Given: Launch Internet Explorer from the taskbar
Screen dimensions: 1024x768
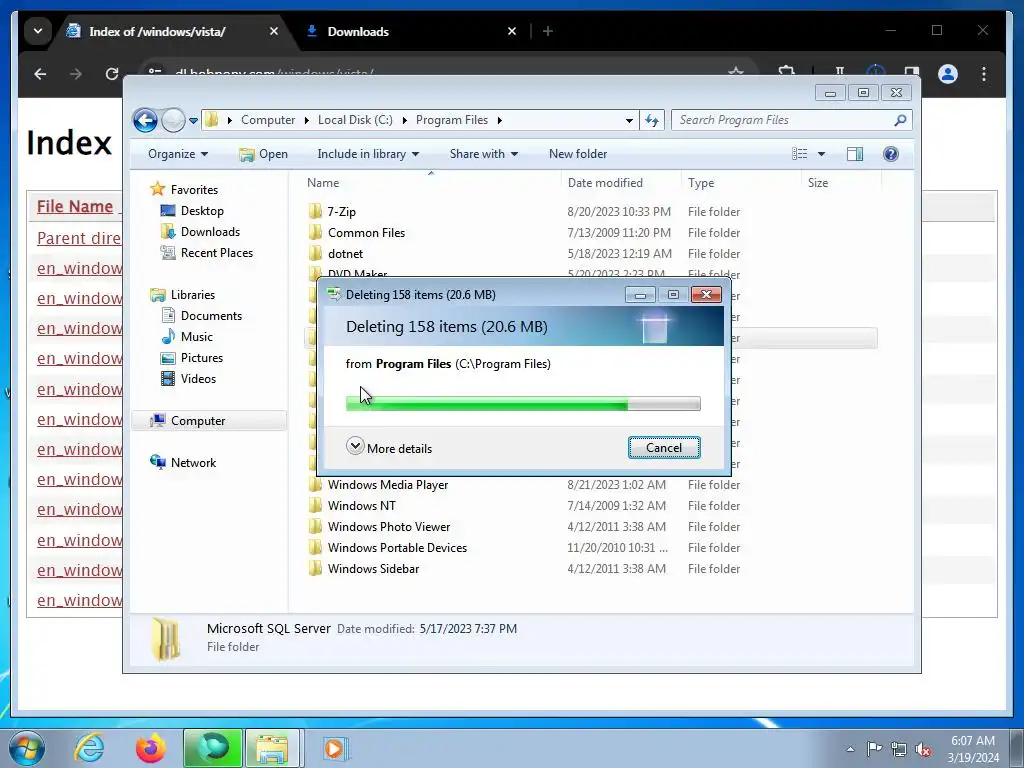Looking at the screenshot, I should click(89, 748).
